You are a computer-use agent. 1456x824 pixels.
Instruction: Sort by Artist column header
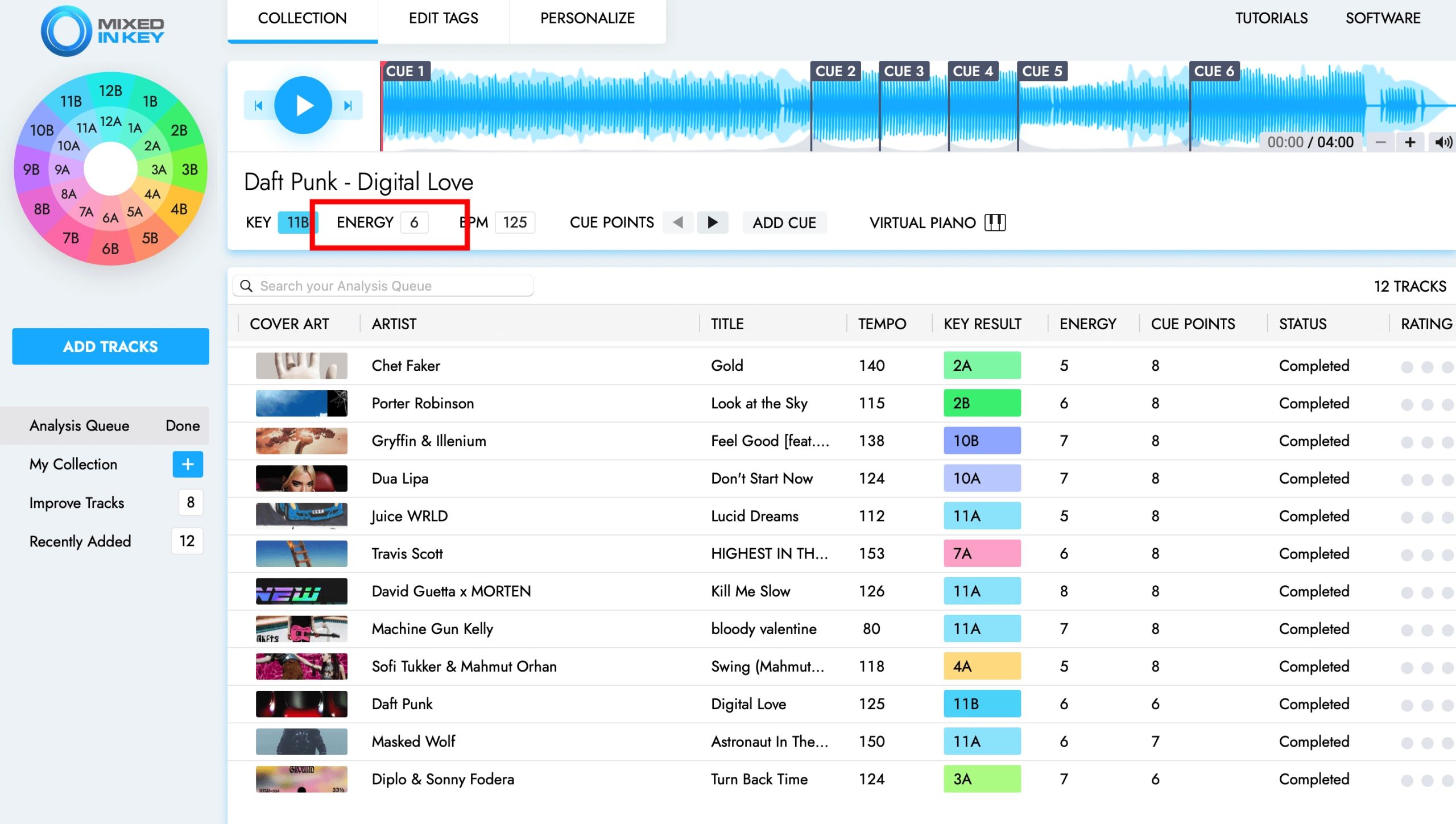click(x=394, y=324)
